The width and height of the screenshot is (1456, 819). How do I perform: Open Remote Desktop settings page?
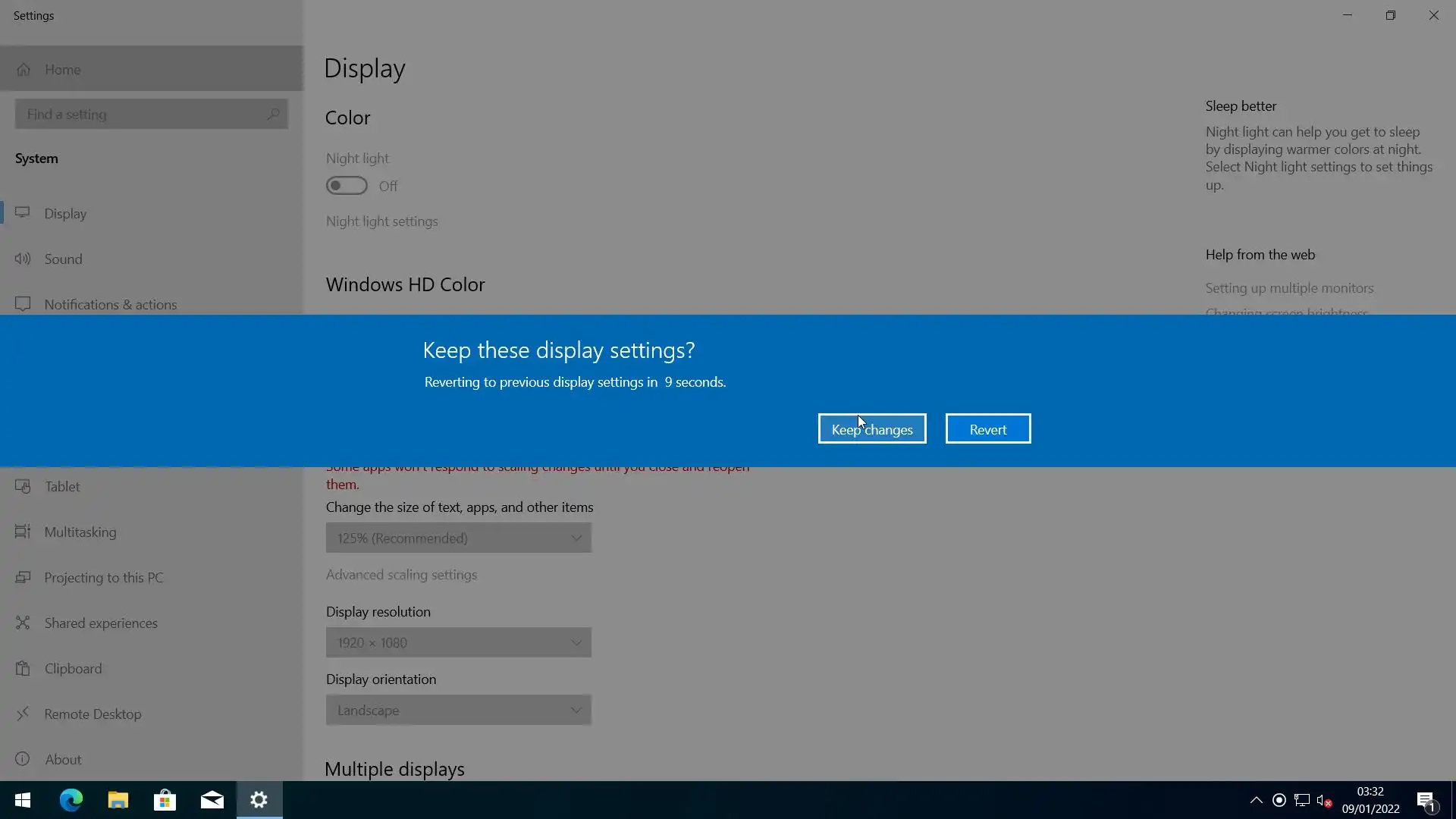[x=93, y=714]
